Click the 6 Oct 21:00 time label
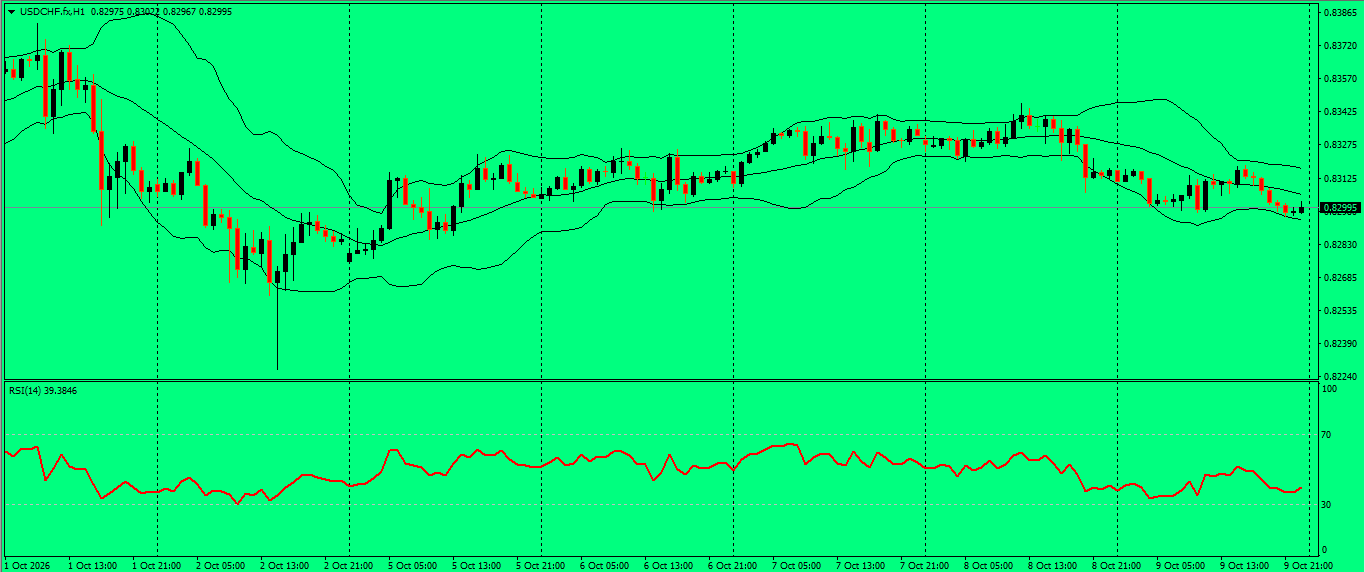The width and height of the screenshot is (1365, 572). pyautogui.click(x=732, y=565)
